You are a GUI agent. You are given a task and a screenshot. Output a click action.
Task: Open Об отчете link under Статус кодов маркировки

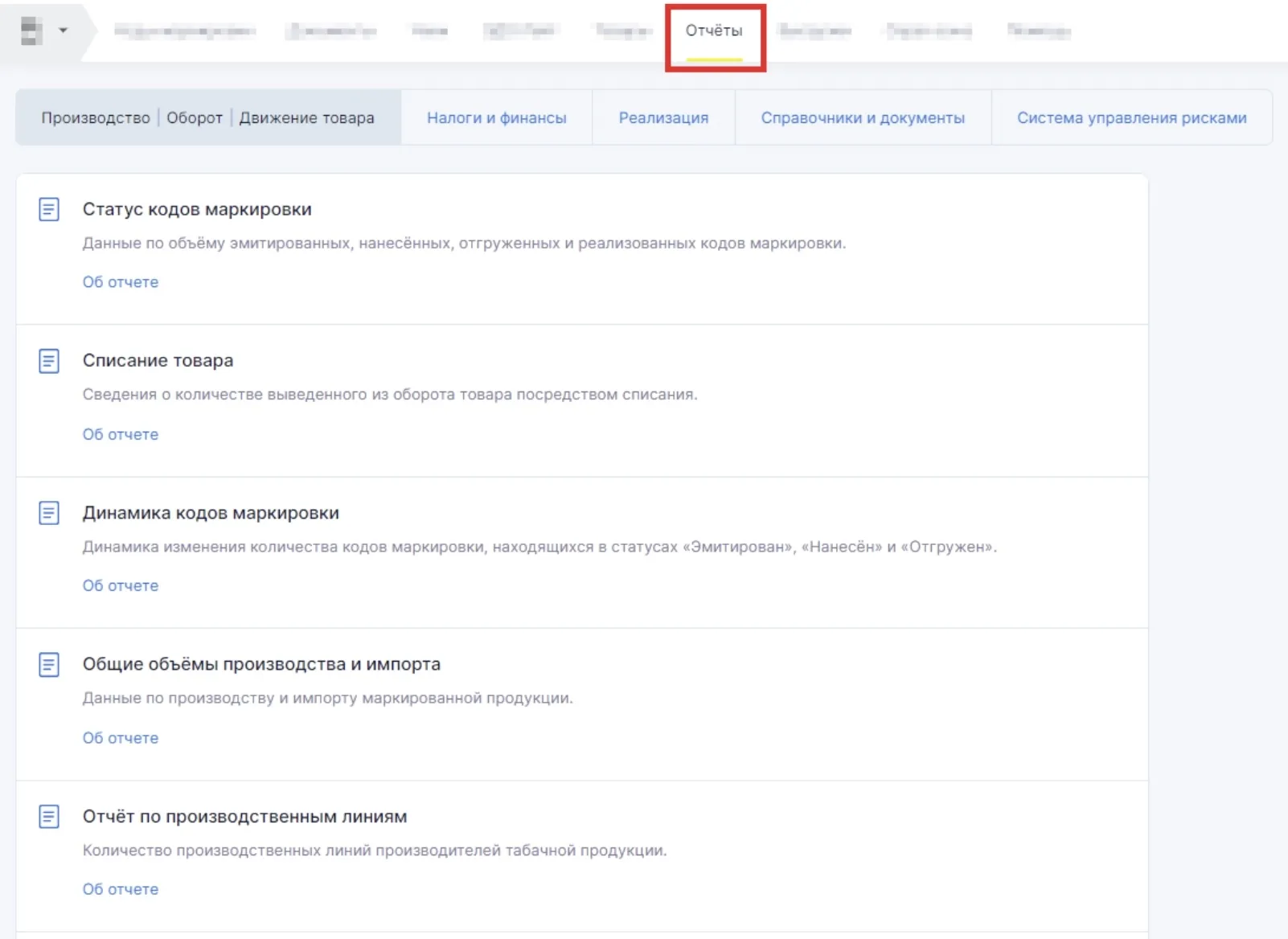(121, 282)
